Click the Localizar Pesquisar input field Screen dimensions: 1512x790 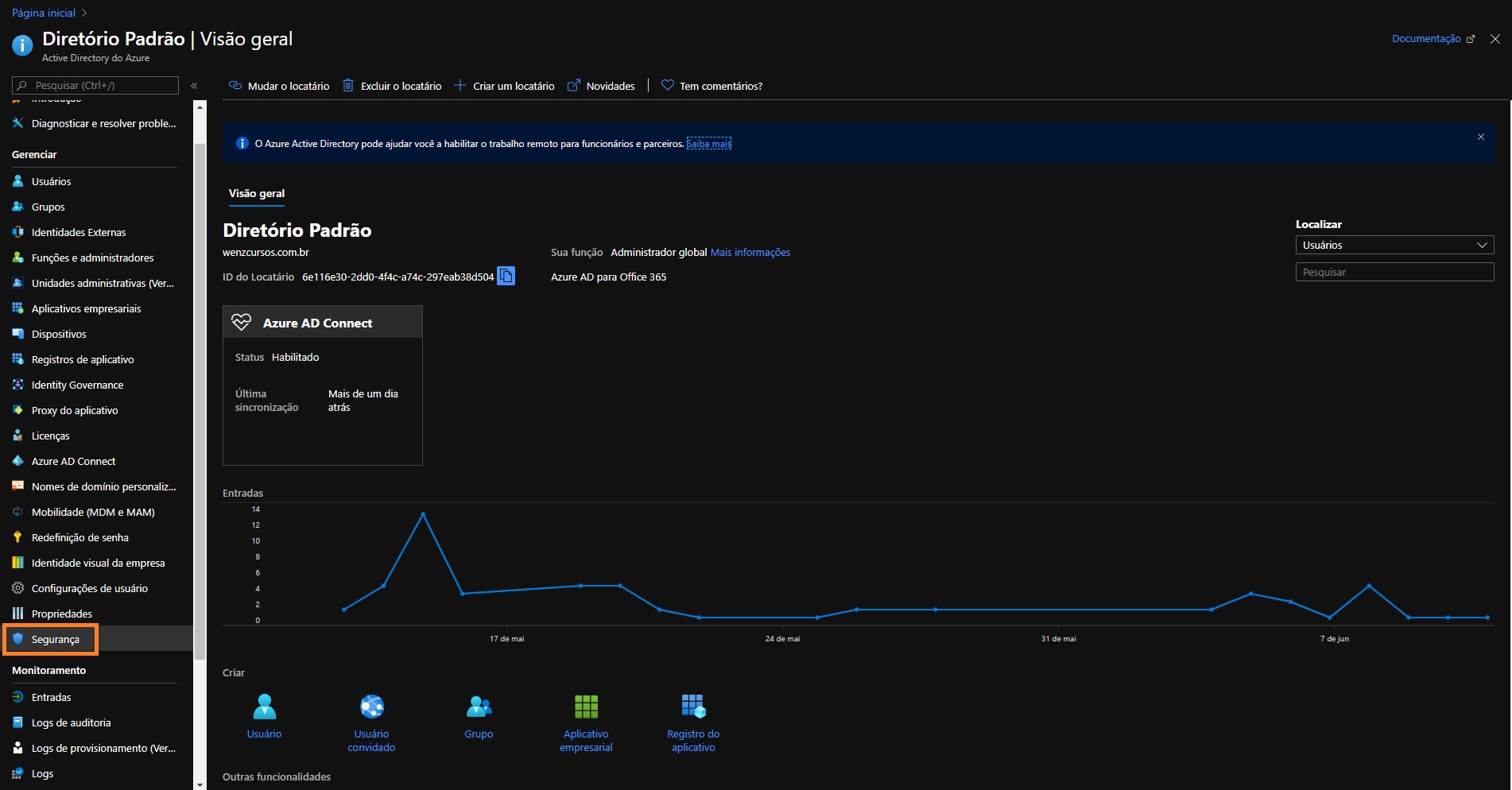[1394, 272]
